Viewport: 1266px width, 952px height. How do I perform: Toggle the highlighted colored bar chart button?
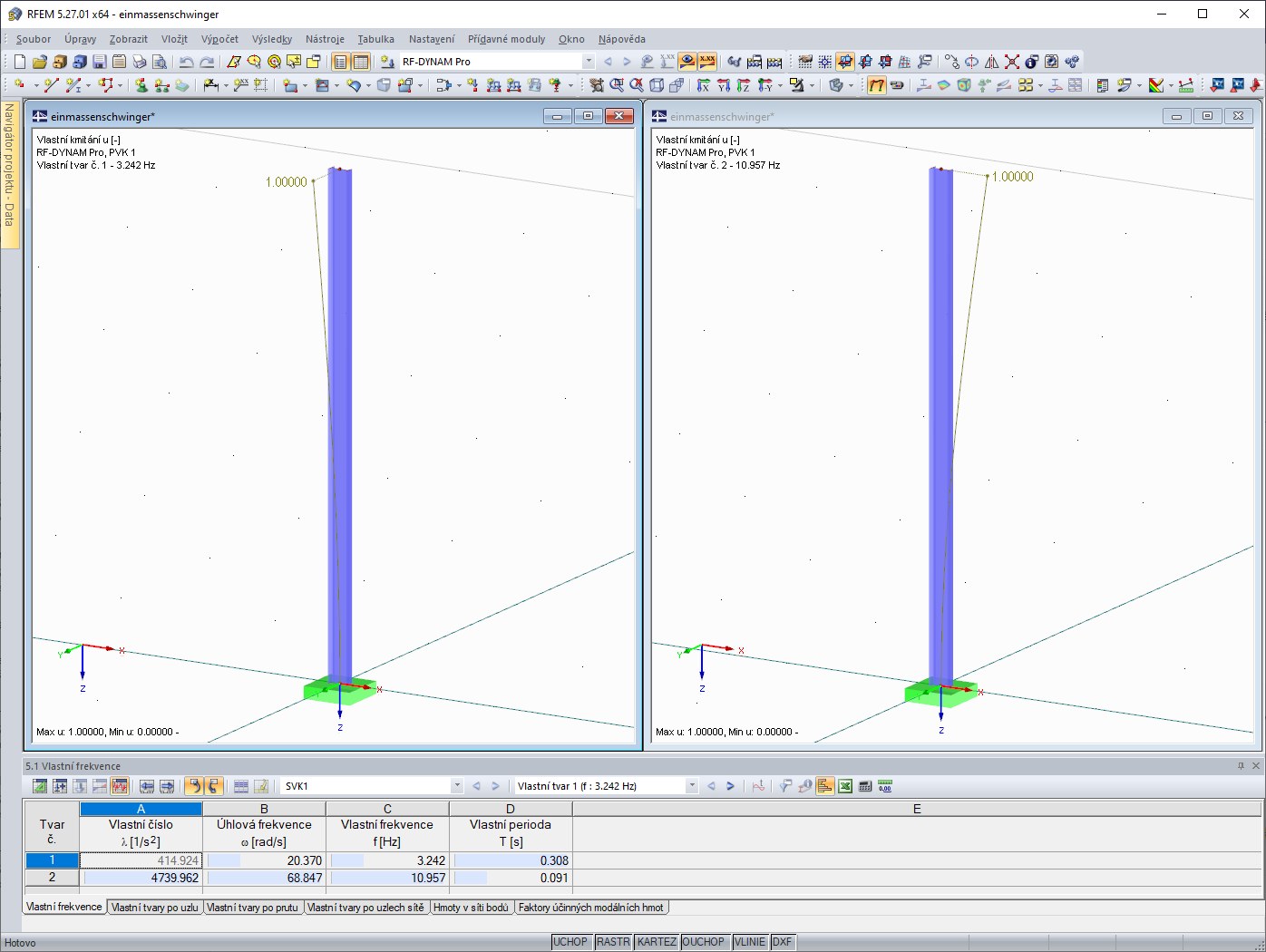825,786
